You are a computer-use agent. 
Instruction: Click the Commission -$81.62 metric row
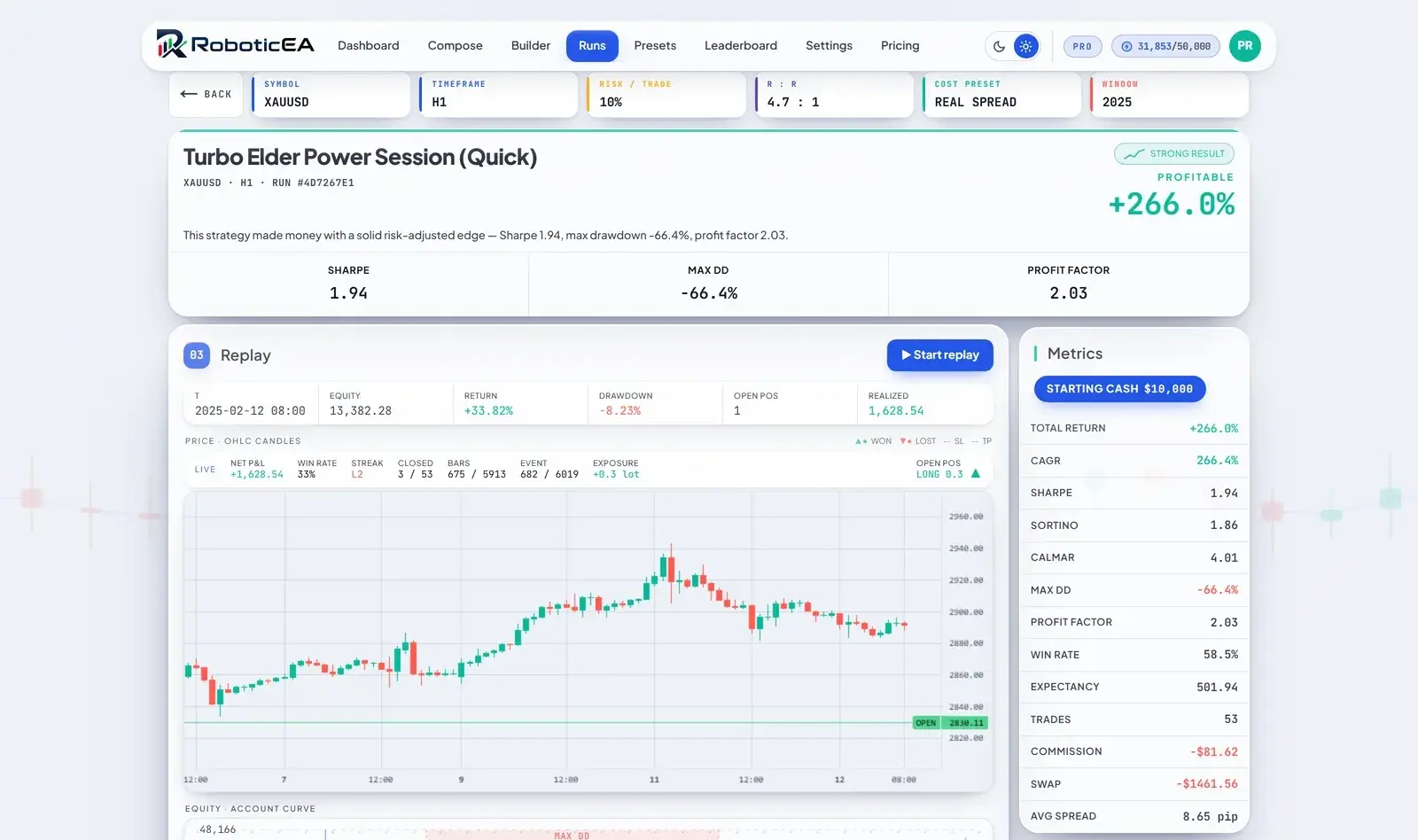pos(1134,751)
